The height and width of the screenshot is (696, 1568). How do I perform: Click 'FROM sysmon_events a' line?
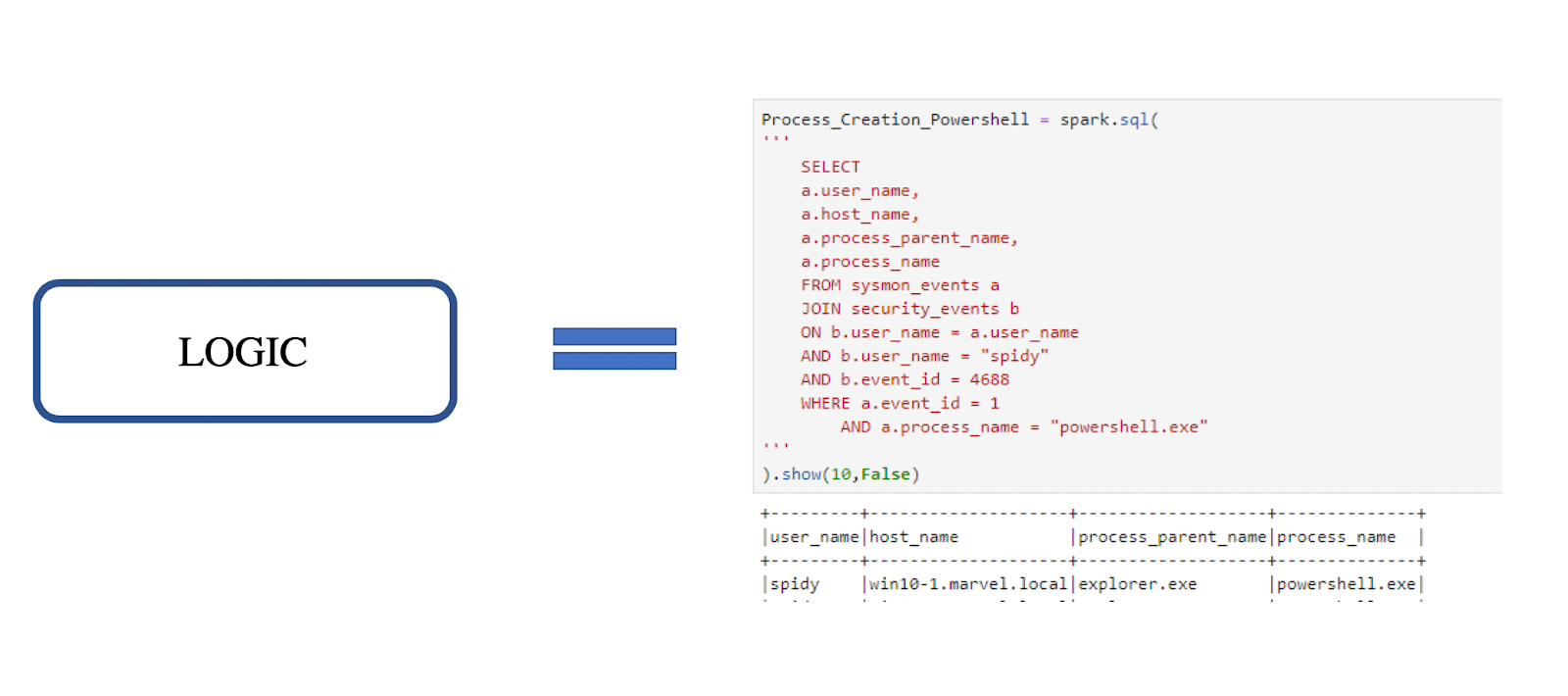coord(900,285)
